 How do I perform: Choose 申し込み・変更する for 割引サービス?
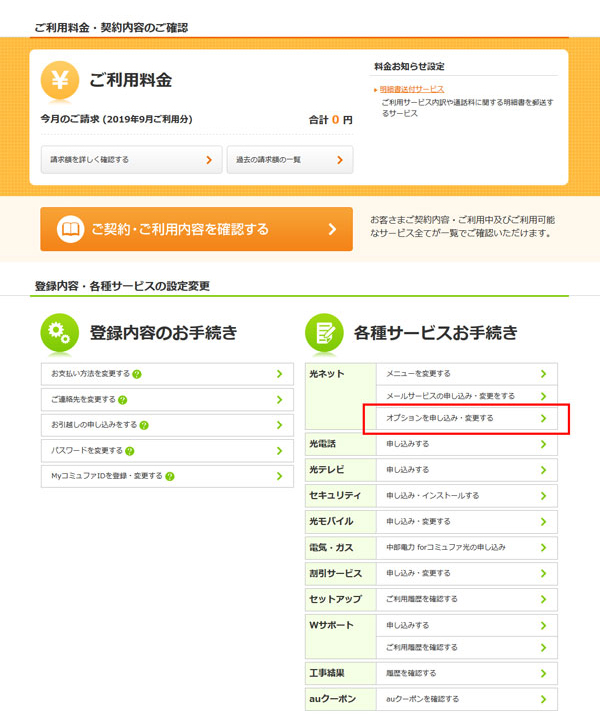point(467,574)
